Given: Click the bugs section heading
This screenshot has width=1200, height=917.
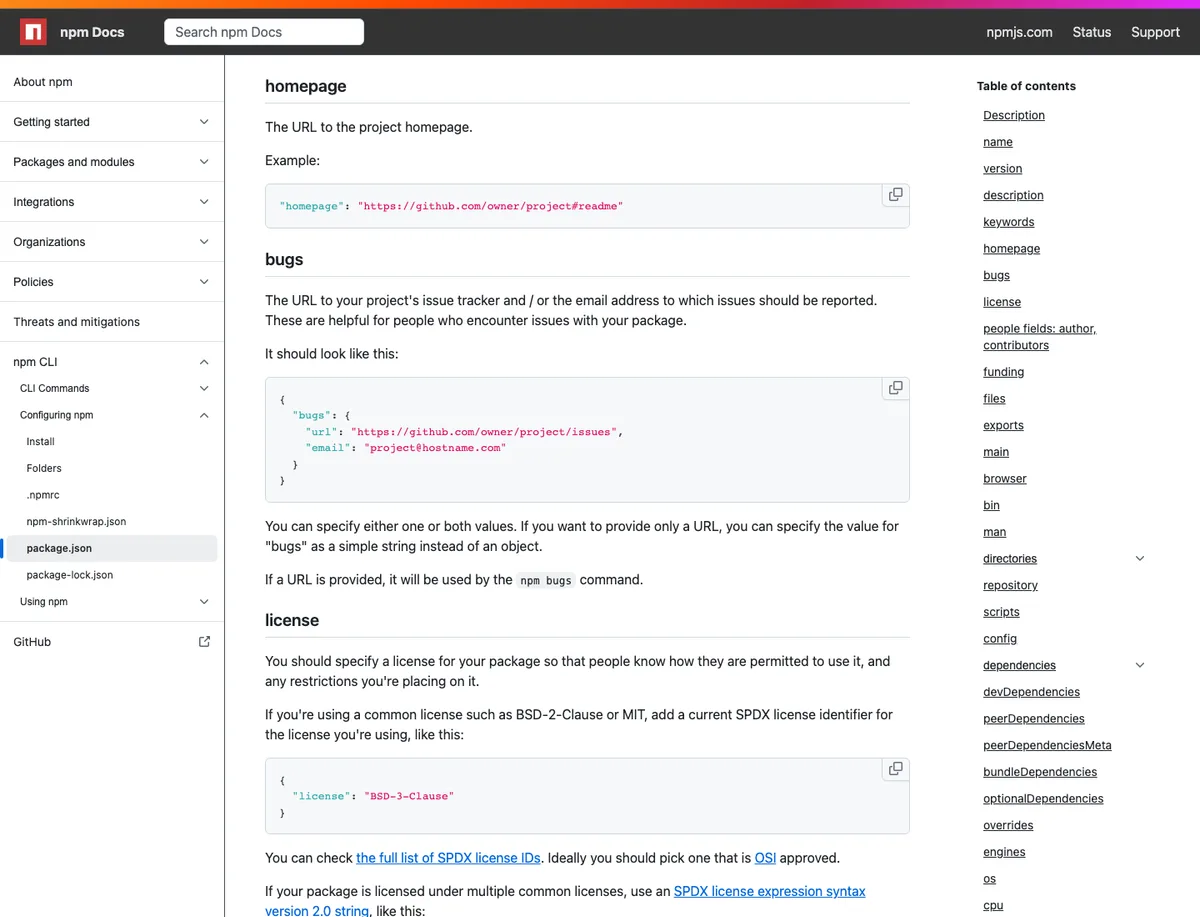Looking at the screenshot, I should pos(284,259).
